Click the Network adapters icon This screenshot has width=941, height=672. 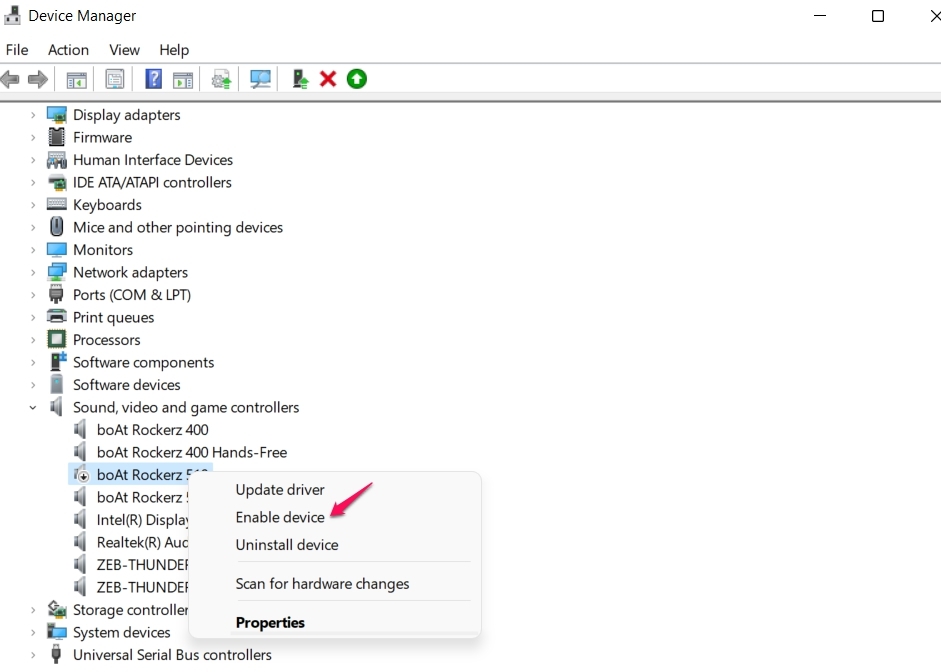(56, 272)
